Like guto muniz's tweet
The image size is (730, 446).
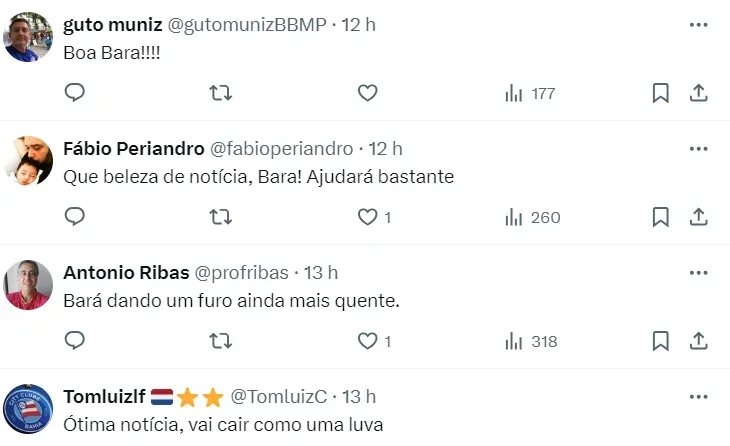[x=367, y=93]
